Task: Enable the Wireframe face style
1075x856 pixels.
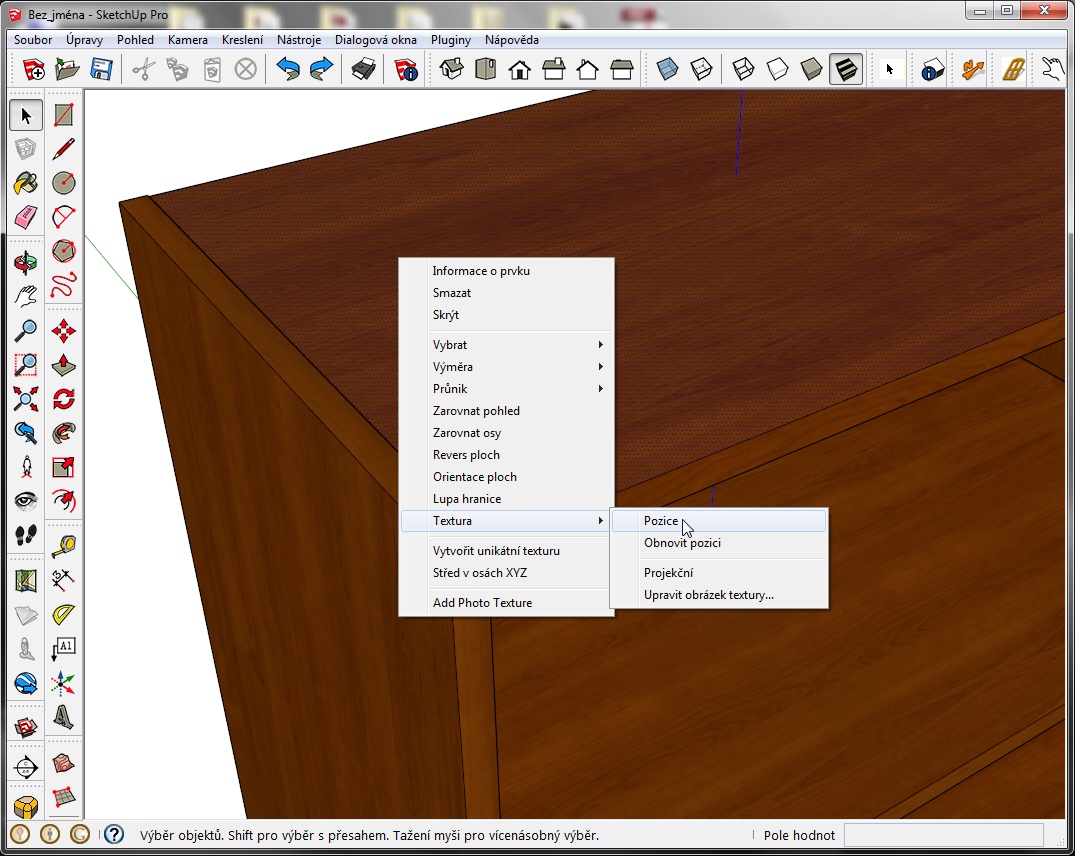Action: [742, 69]
